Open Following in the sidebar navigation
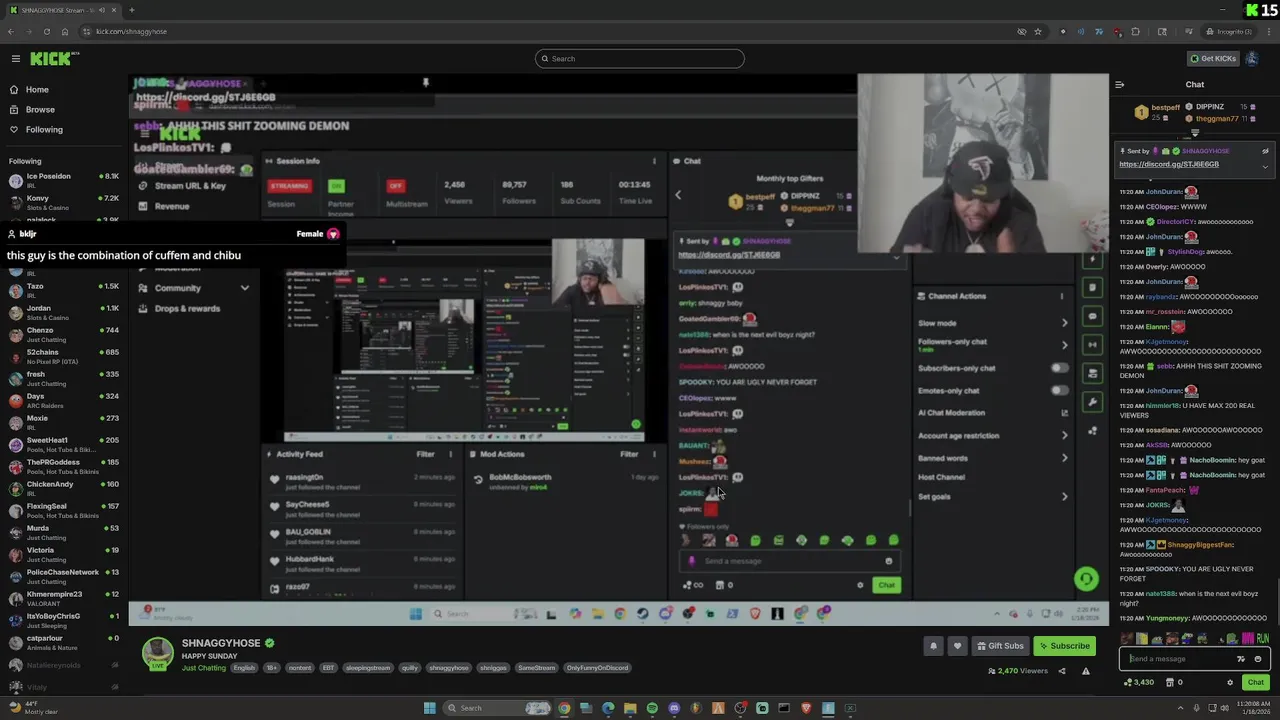 (44, 130)
